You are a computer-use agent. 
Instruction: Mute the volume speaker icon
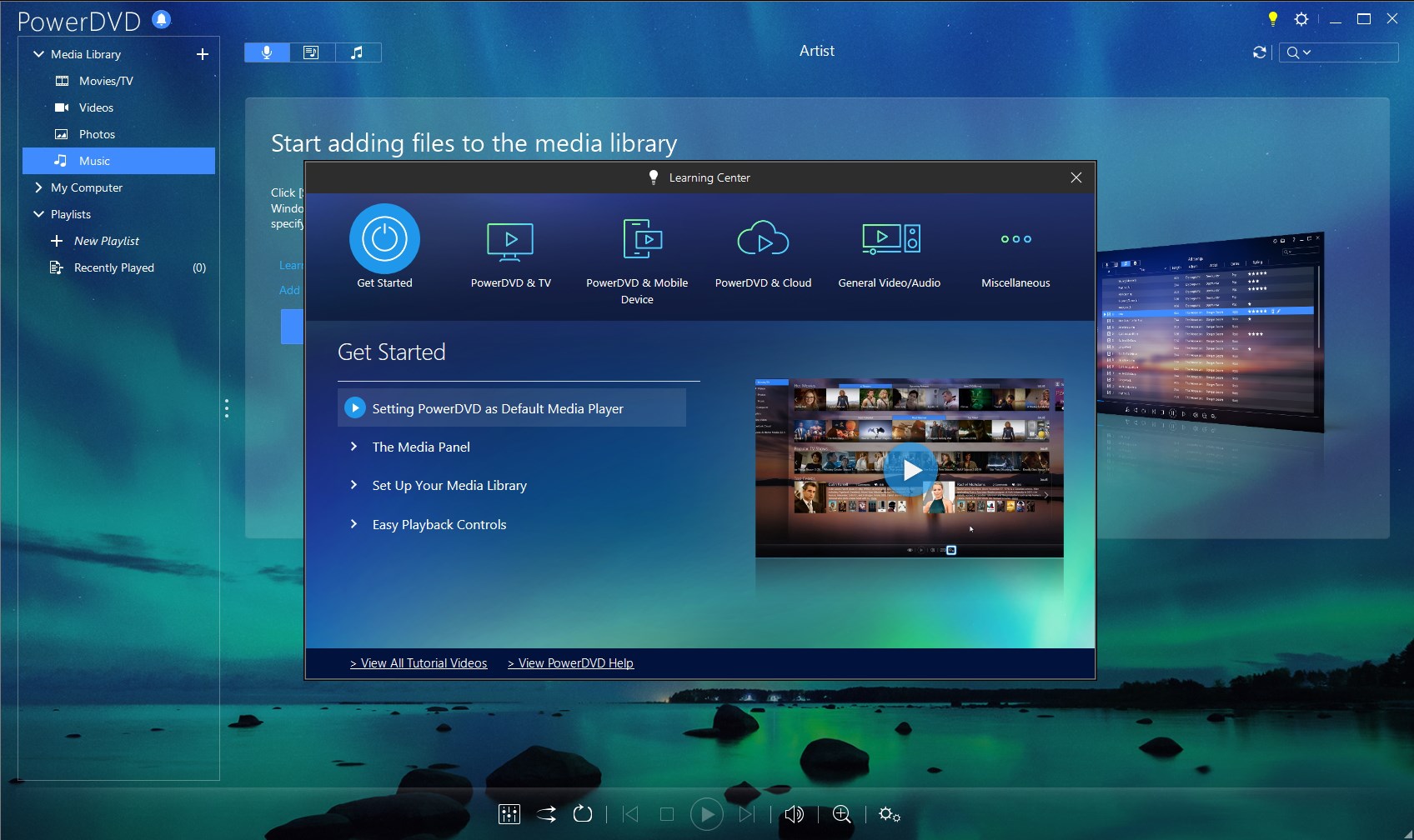coord(795,814)
